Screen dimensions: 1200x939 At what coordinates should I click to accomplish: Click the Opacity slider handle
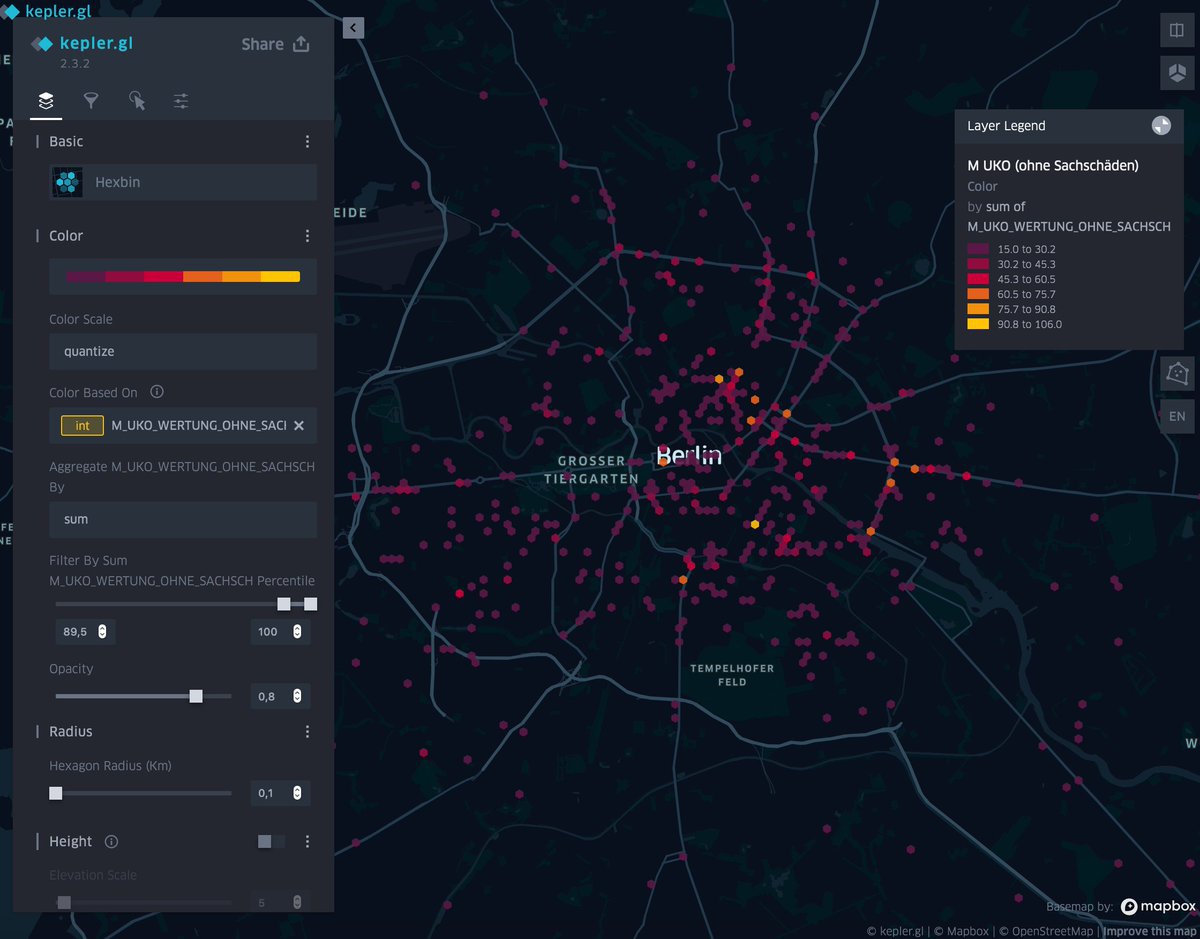pos(196,696)
